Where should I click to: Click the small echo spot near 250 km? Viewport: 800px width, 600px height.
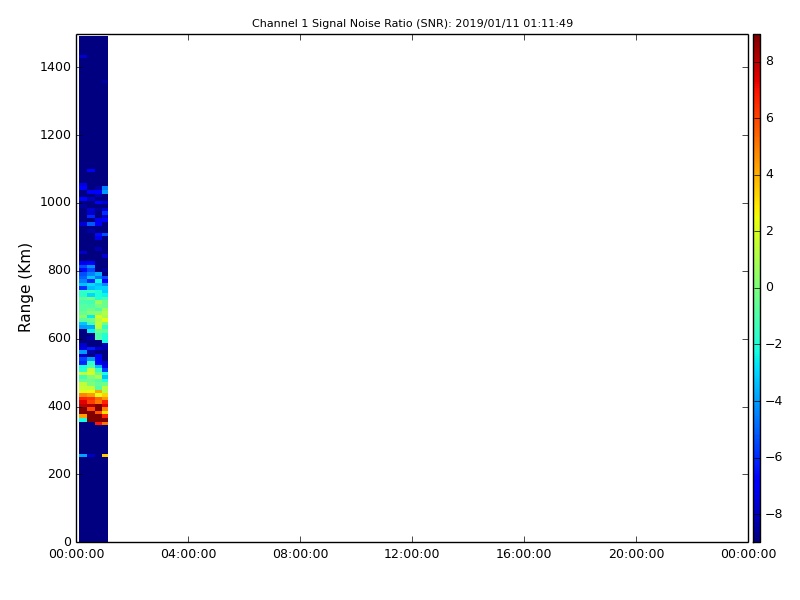[105, 455]
